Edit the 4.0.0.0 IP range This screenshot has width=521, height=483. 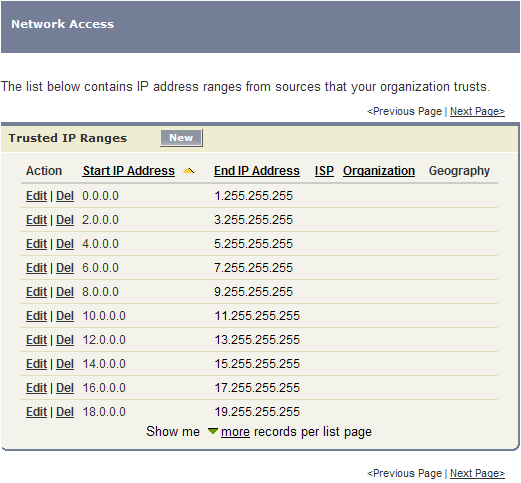[x=36, y=244]
